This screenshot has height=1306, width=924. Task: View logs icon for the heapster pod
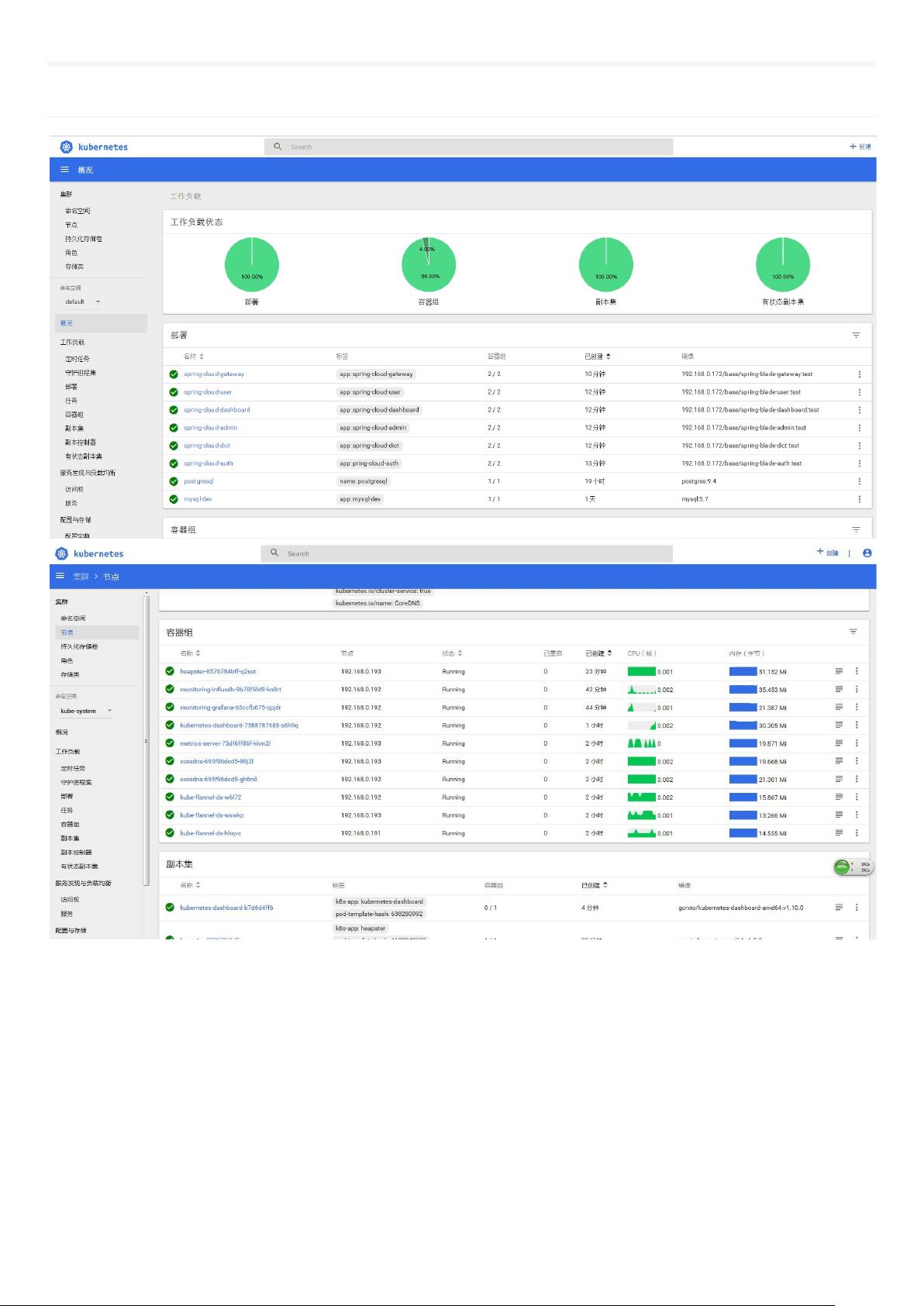[839, 671]
